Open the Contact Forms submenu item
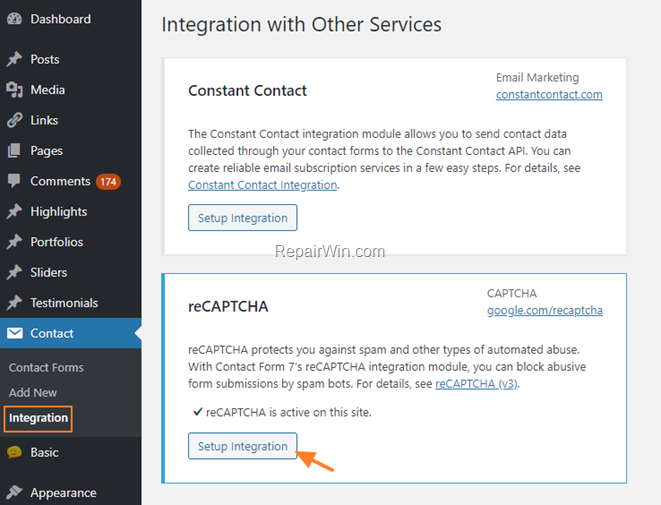Screen dimensions: 661x505 [46, 368]
